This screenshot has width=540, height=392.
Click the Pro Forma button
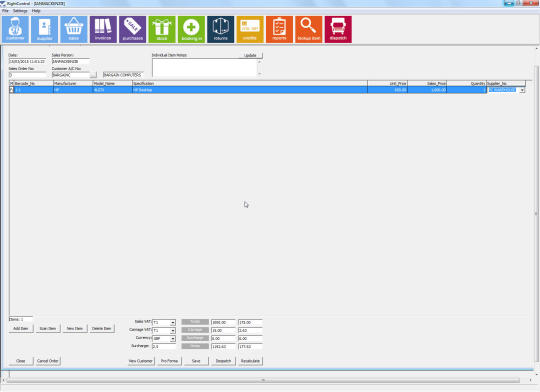169,361
